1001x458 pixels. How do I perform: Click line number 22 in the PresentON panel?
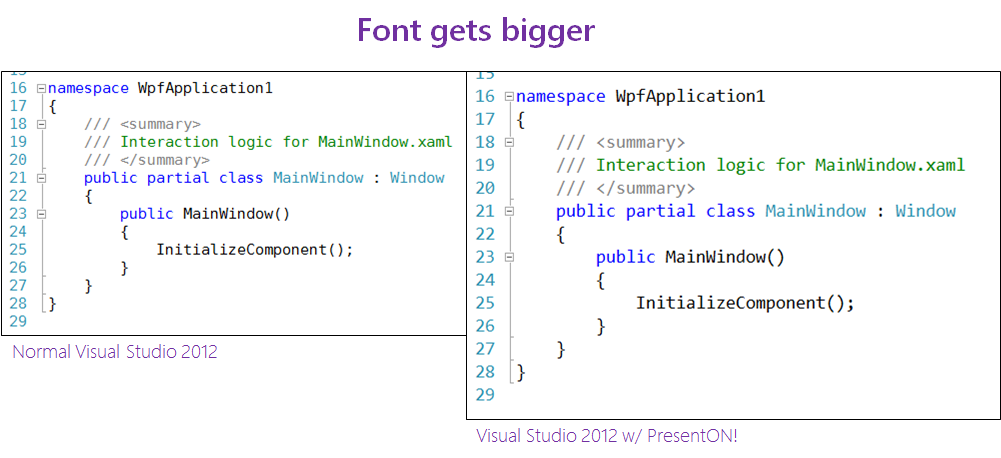(x=485, y=234)
